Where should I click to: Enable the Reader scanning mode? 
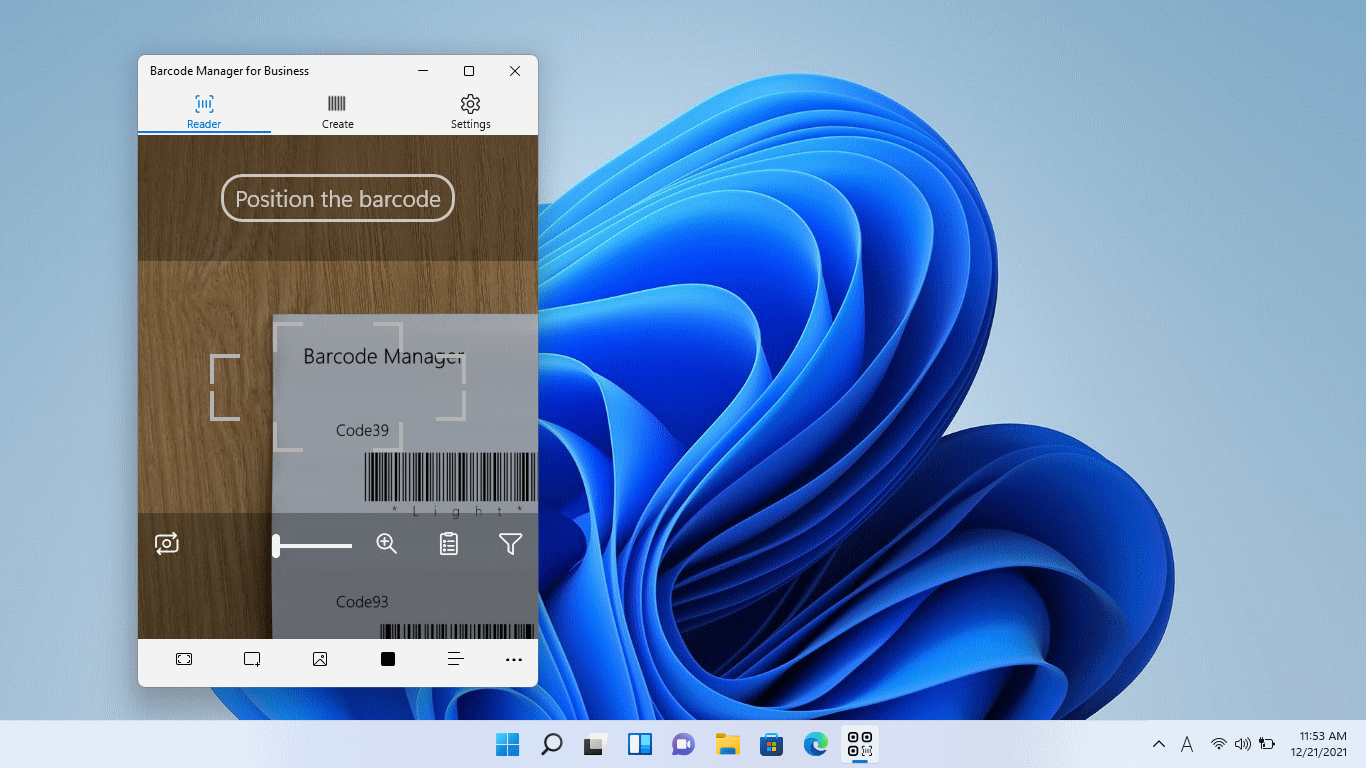tap(204, 110)
